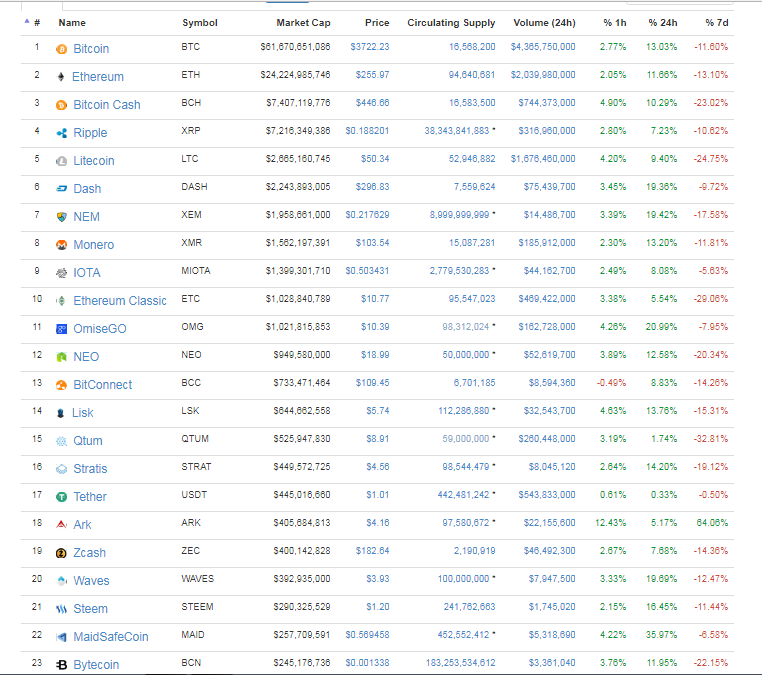Open Litecoin price $50.34 link
The height and width of the screenshot is (675, 762).
click(375, 159)
